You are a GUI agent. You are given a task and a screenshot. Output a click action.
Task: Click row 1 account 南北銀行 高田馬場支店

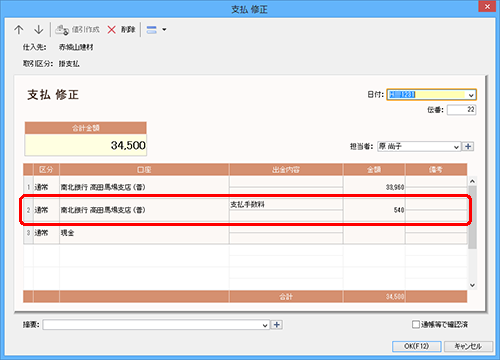tap(144, 187)
